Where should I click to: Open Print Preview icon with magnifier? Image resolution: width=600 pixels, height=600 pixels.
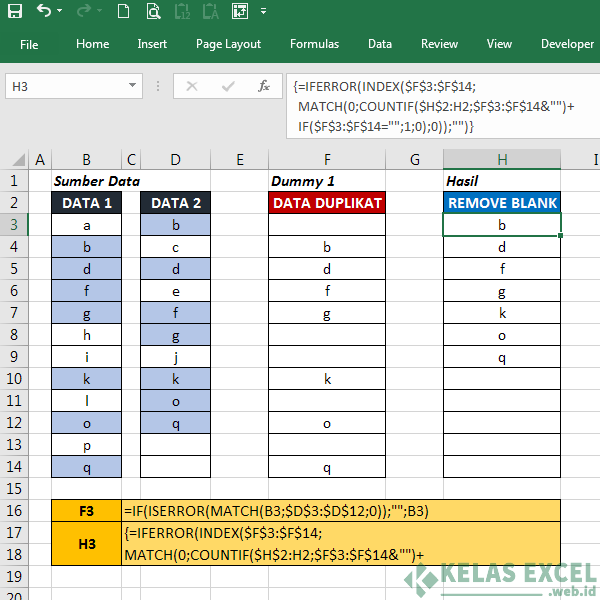click(x=153, y=11)
